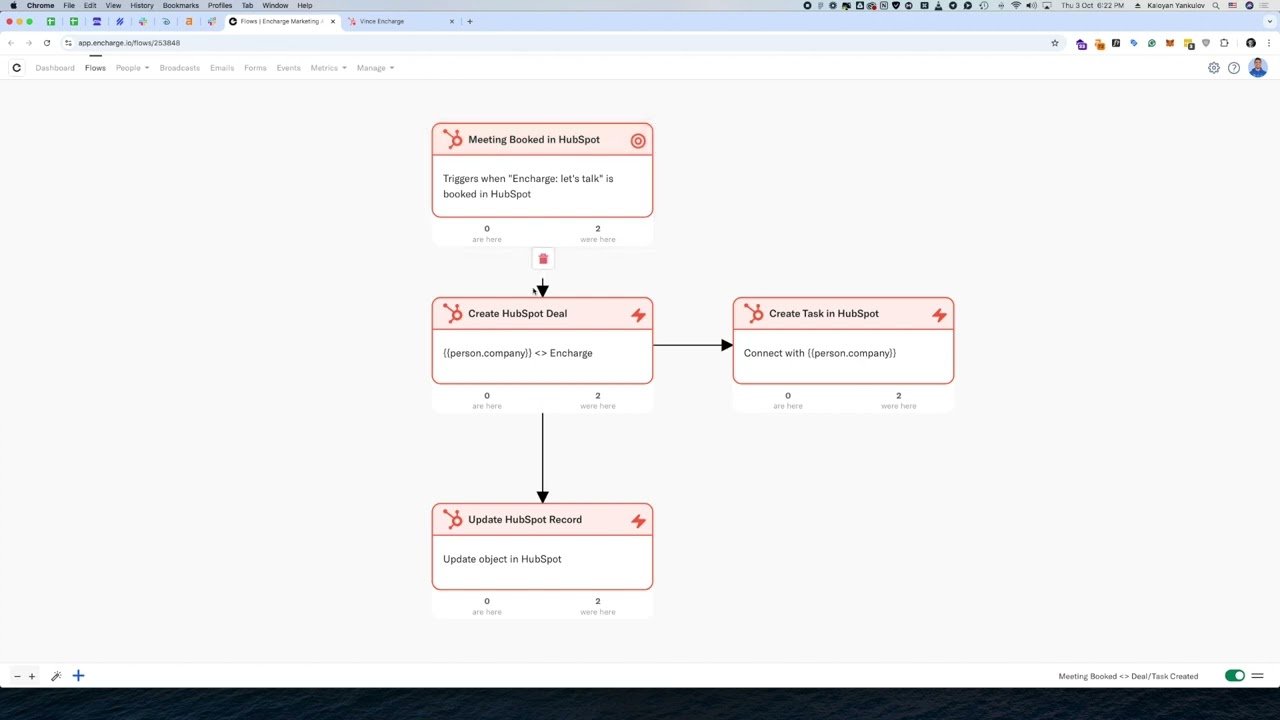Bookmark page with the star icon

[1054, 43]
